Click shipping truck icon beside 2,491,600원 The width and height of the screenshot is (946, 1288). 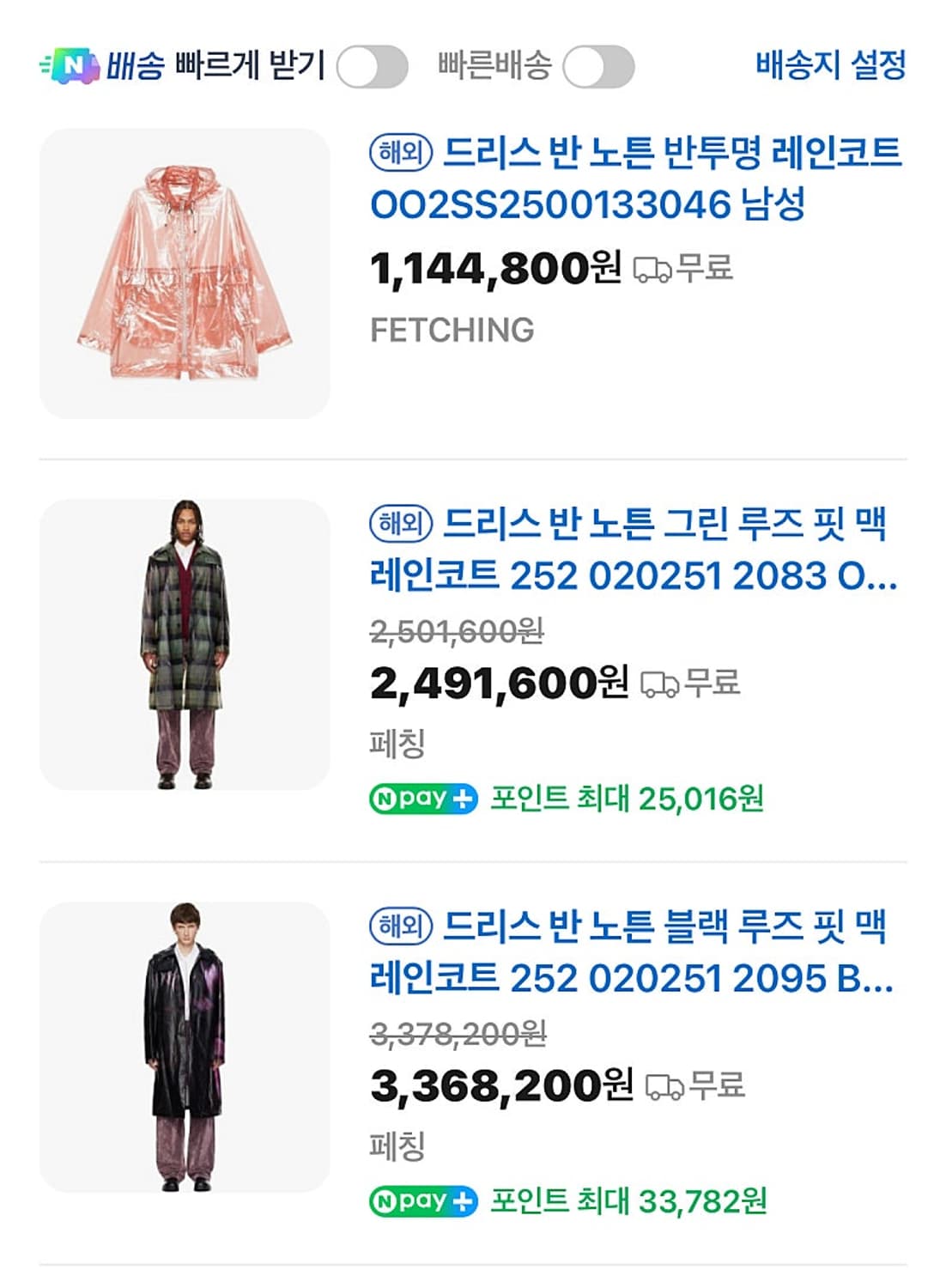[x=659, y=684]
